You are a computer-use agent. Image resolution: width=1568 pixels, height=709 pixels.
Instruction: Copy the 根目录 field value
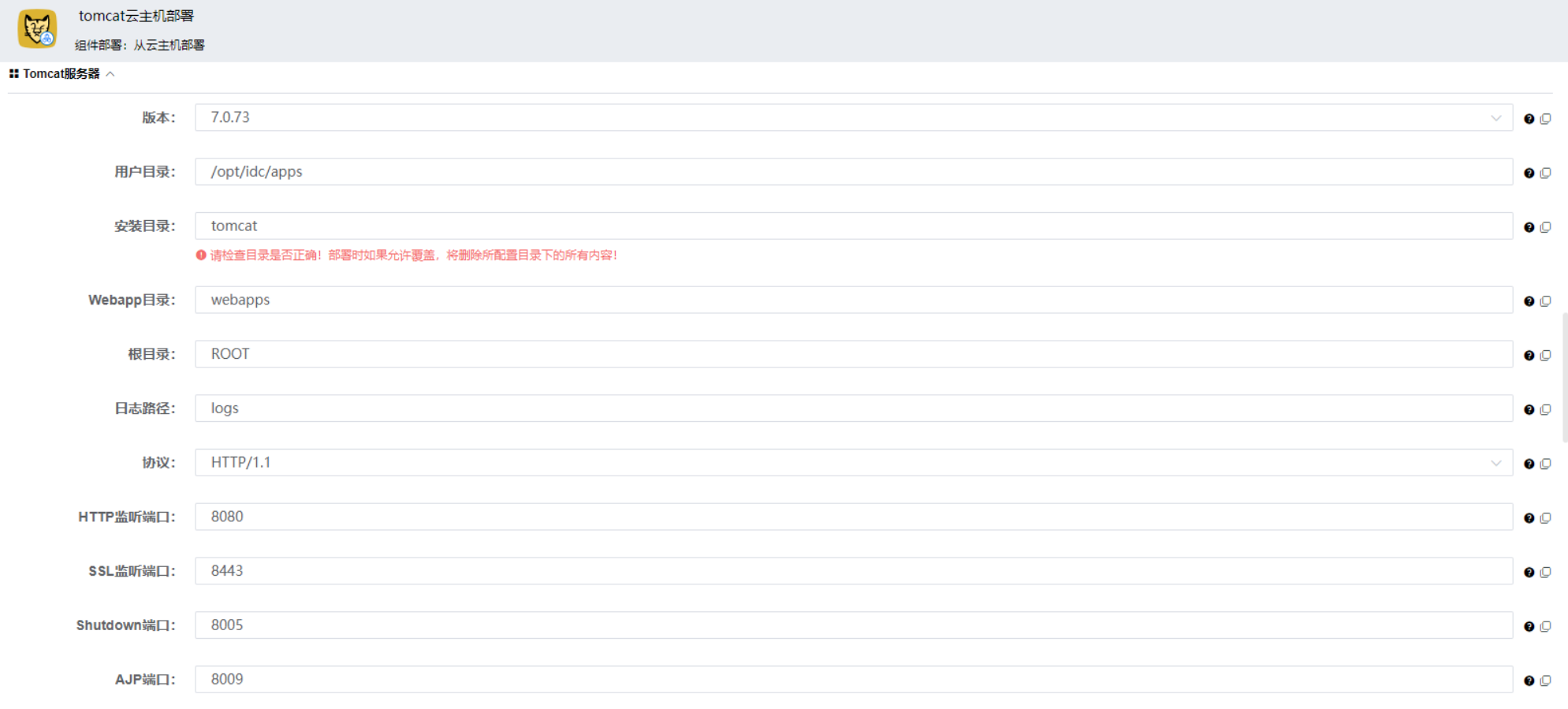1545,356
